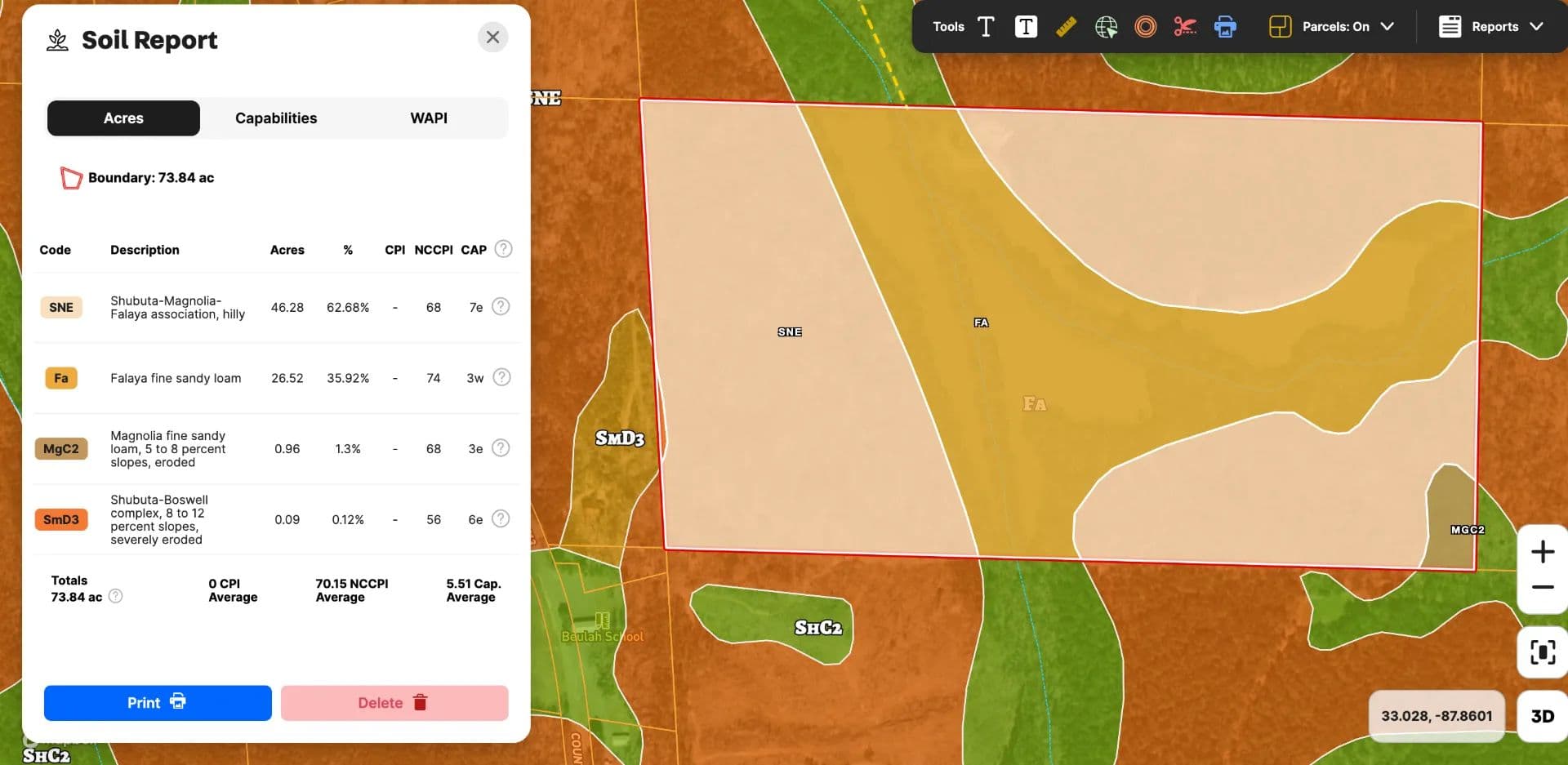Expand the Parcels dropdown chevron
Screen dimensions: 1568x765
[x=1388, y=27]
